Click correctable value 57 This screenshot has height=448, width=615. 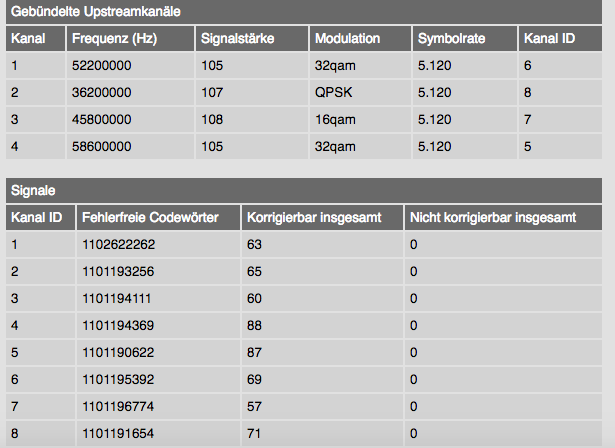click(x=256, y=407)
